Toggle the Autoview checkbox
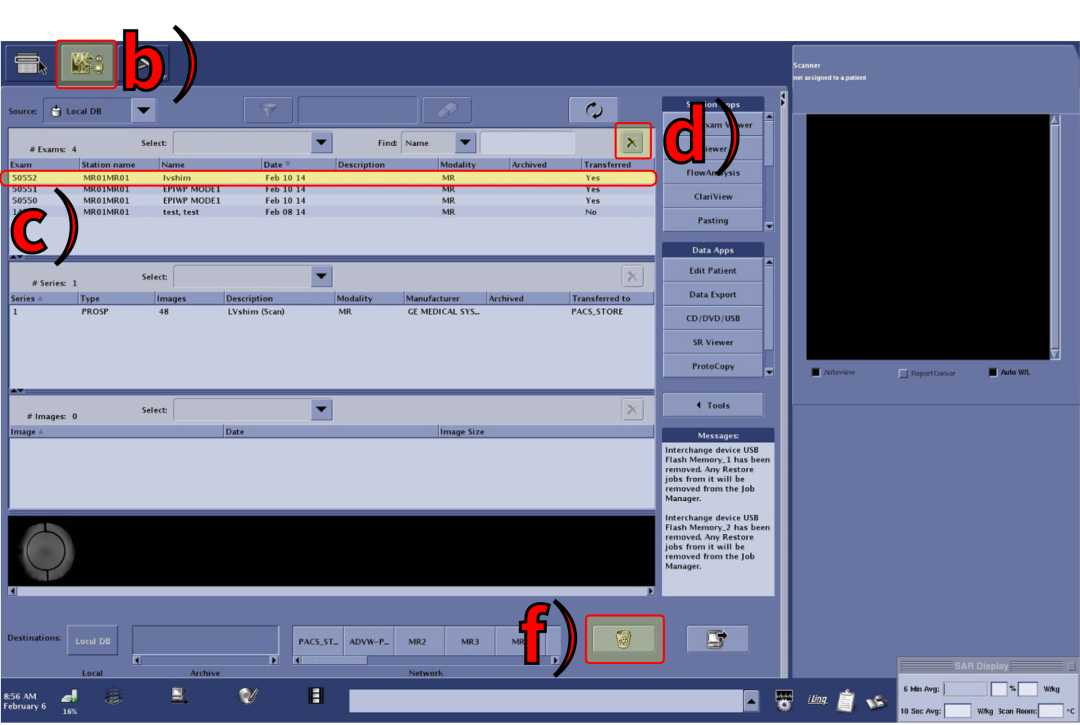Viewport: 1080px width, 725px height. (816, 373)
